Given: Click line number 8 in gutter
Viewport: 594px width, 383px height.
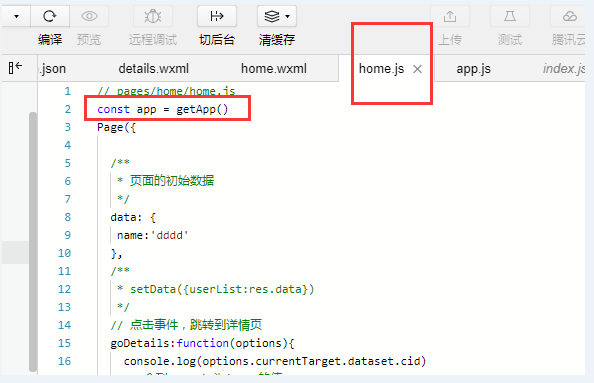Looking at the screenshot, I should [x=67, y=217].
